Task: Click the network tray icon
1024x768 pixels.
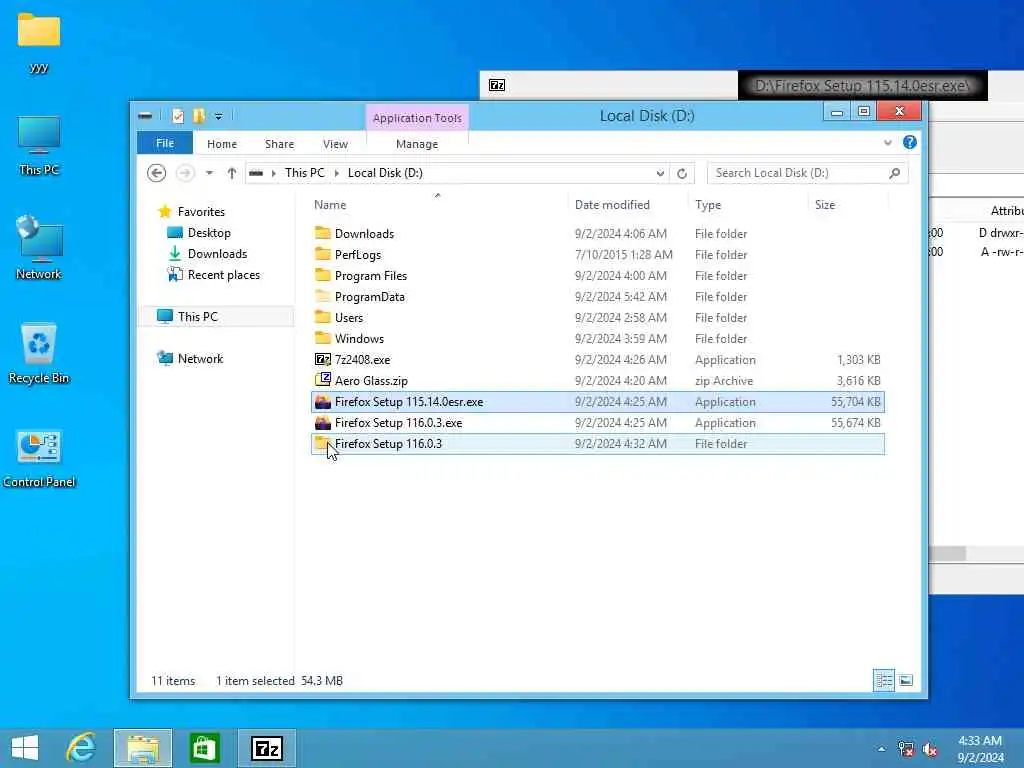Action: click(906, 749)
